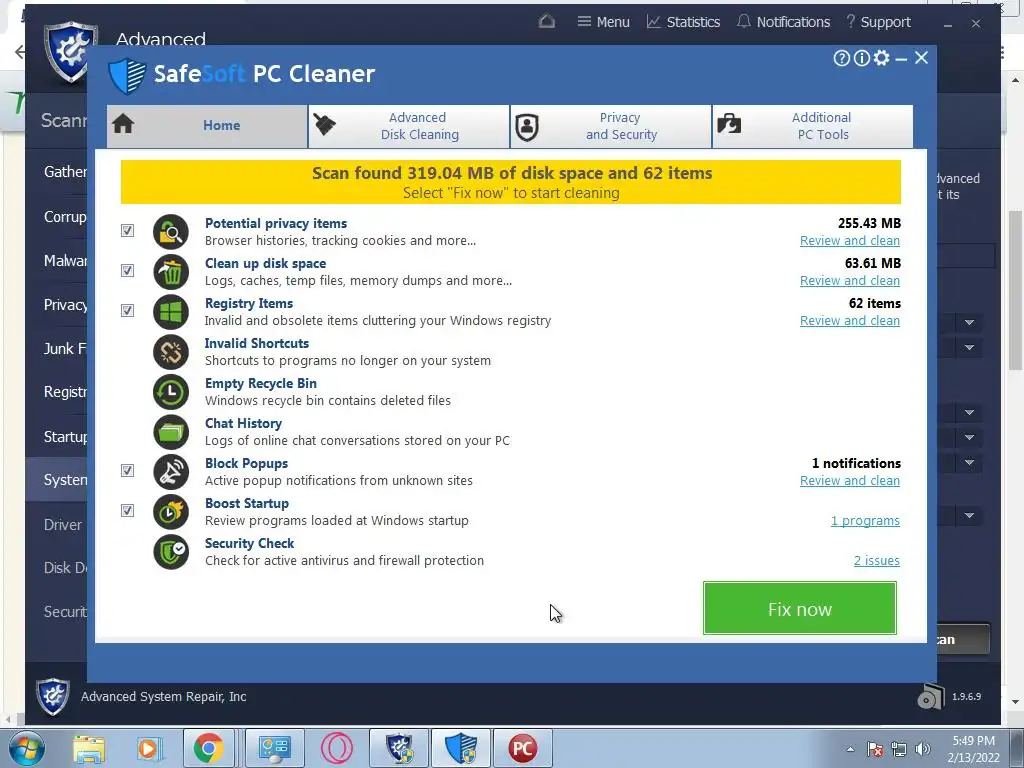Click the Clean up disk space trash icon
This screenshot has height=768, width=1024.
point(170,272)
